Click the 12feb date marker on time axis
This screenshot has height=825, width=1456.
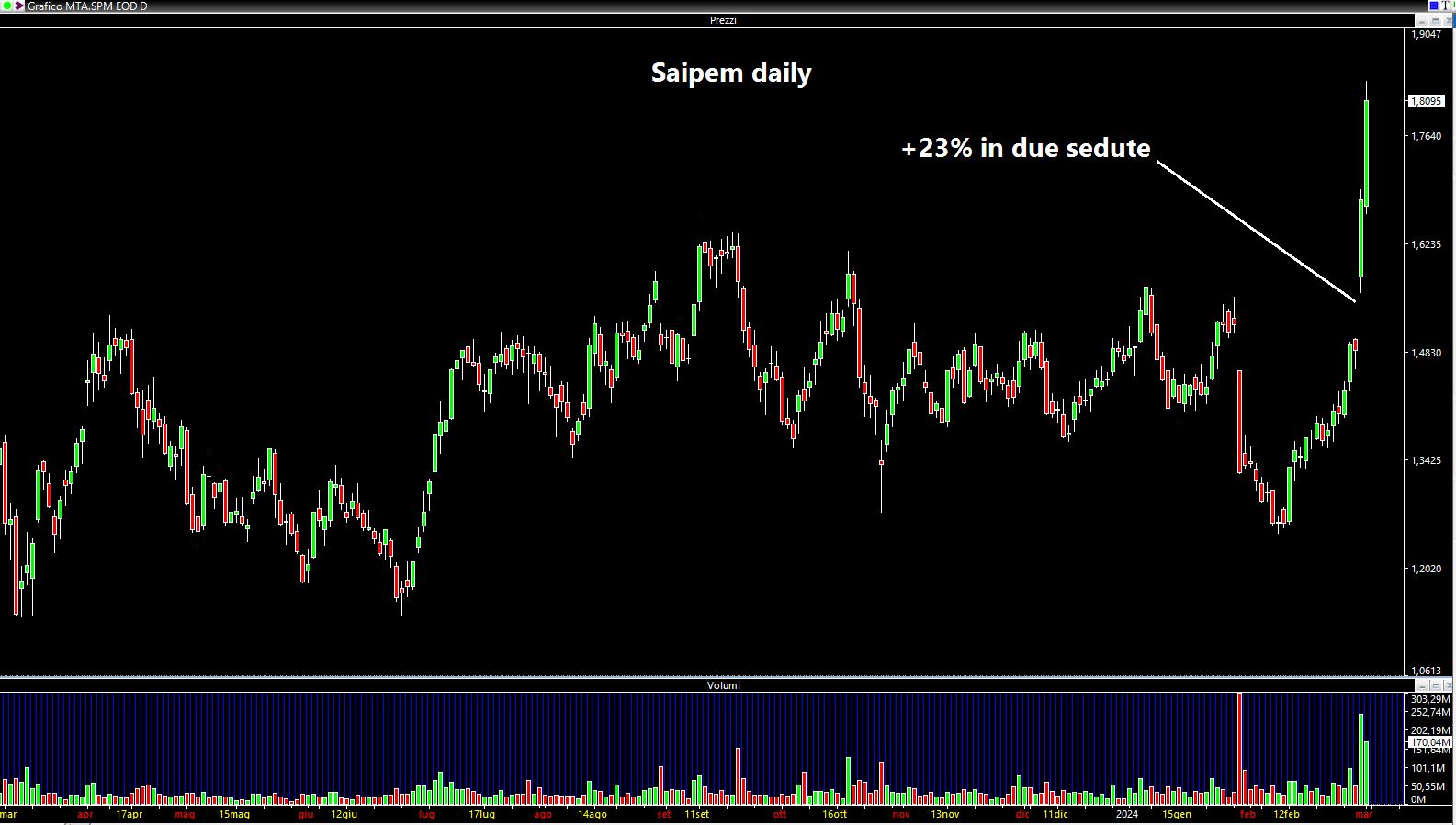point(1287,814)
